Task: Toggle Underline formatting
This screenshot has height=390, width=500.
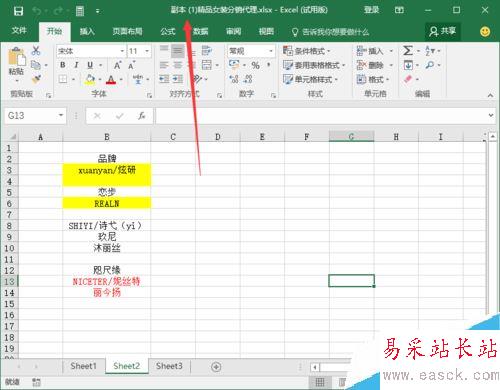Action: tap(90, 65)
